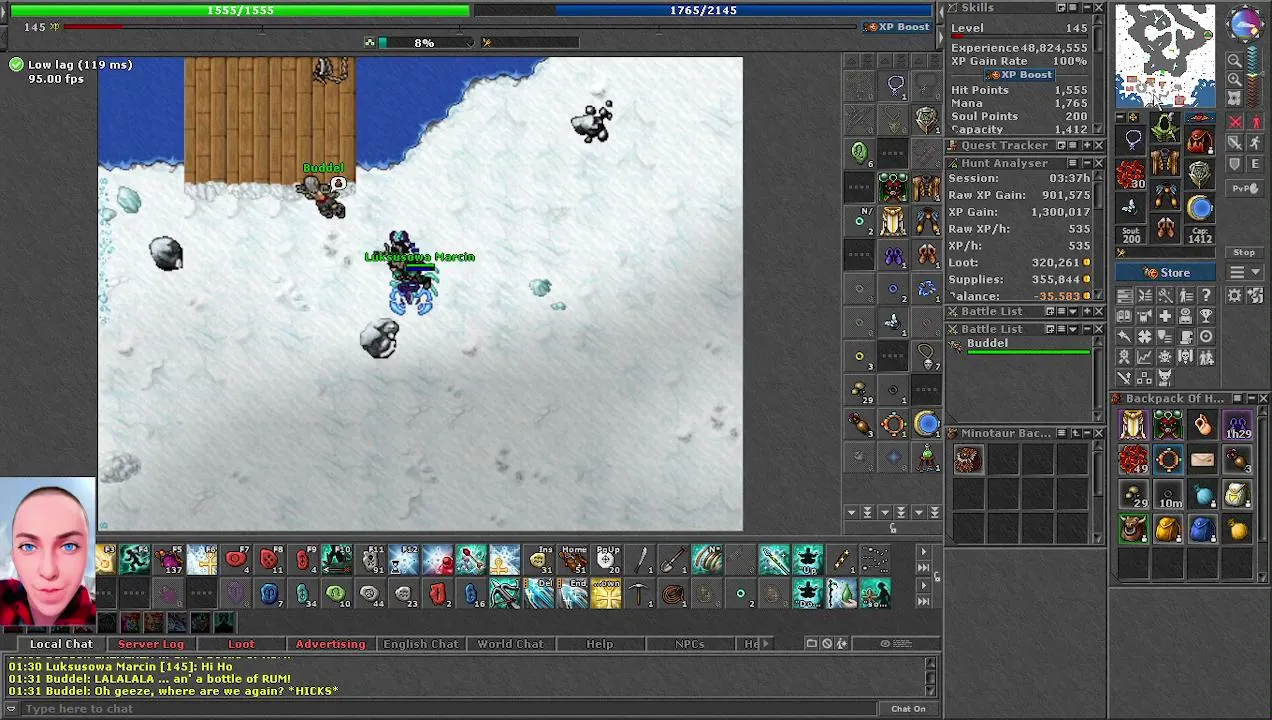Click the green health bar
The width and height of the screenshot is (1272, 720).
[x=240, y=10]
